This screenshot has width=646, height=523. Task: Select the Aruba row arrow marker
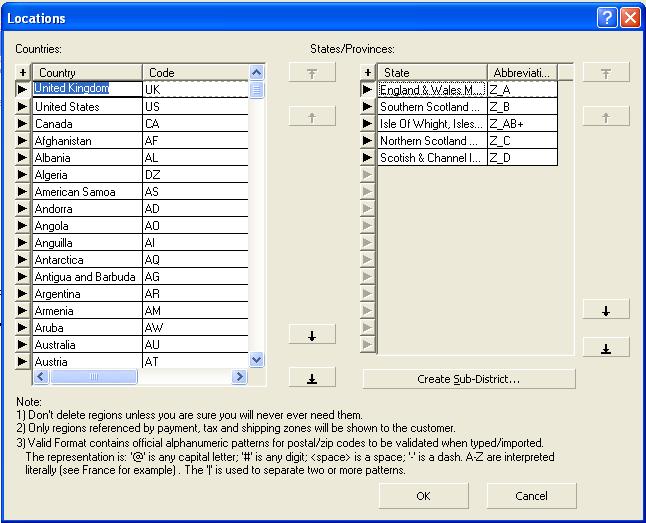coord(23,327)
